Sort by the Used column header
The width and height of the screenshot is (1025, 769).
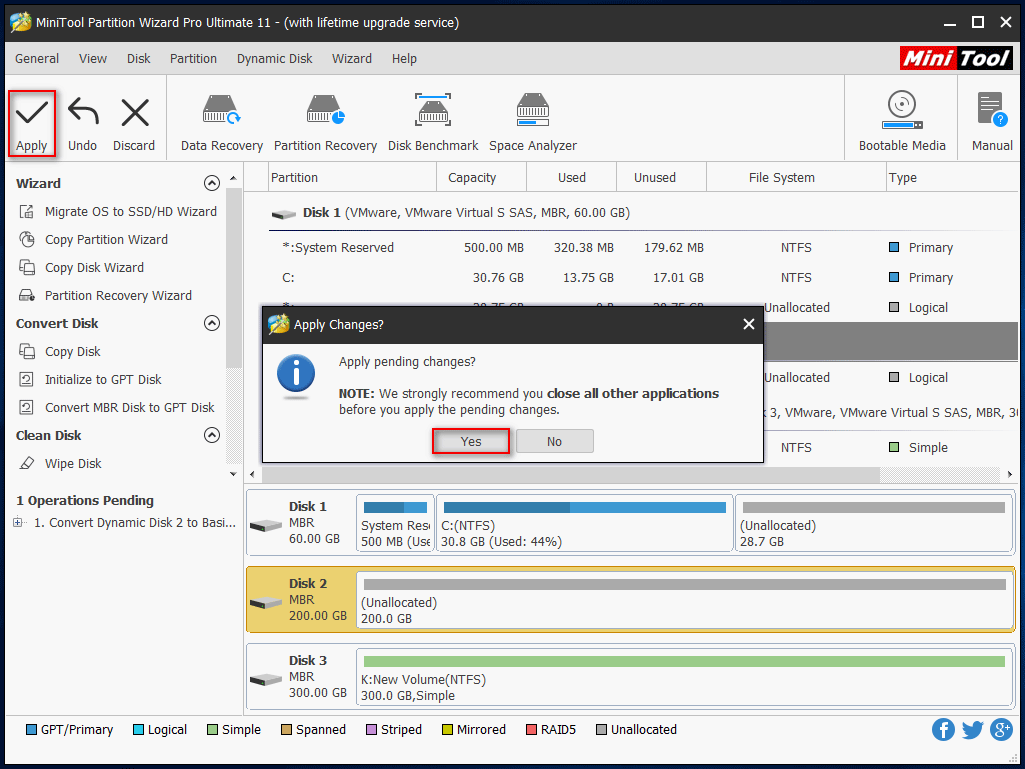(571, 178)
